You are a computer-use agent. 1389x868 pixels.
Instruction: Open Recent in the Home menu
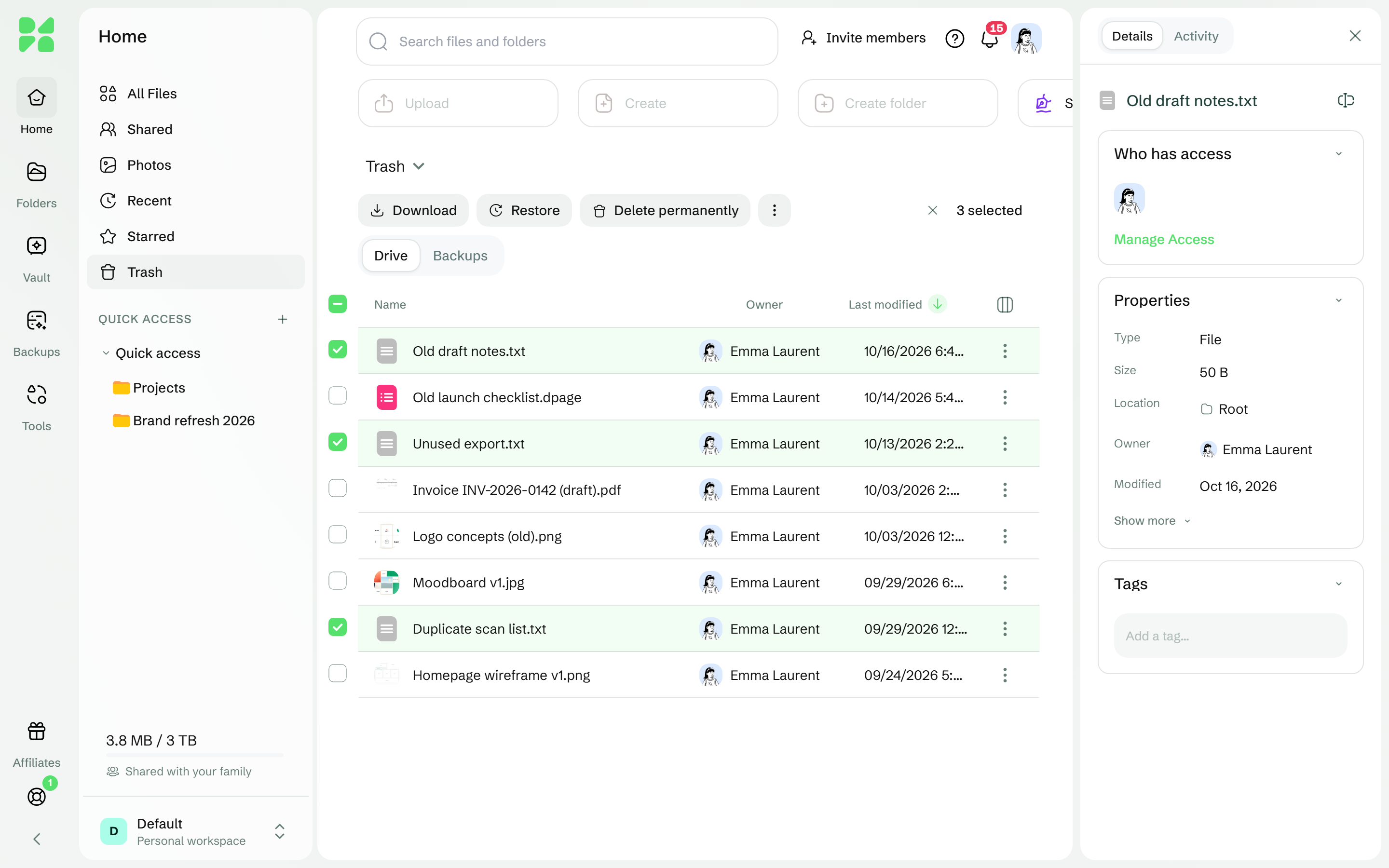pyautogui.click(x=195, y=201)
